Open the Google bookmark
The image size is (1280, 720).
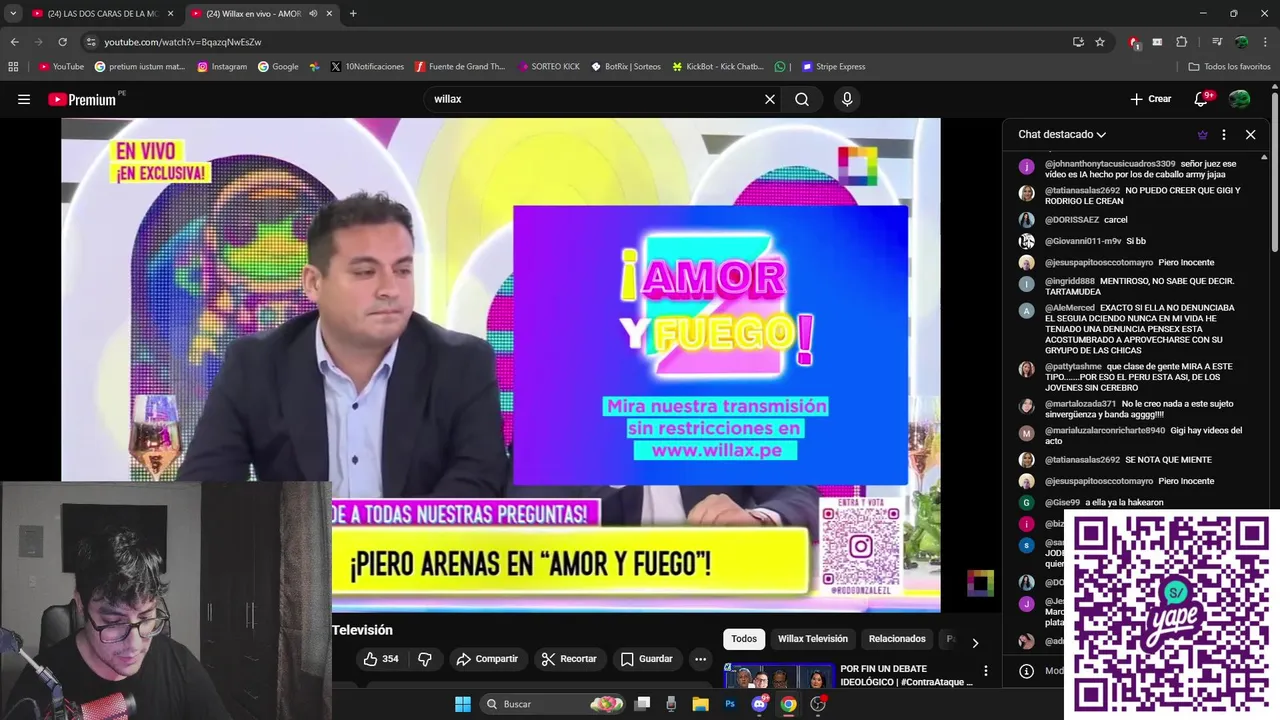click(278, 67)
